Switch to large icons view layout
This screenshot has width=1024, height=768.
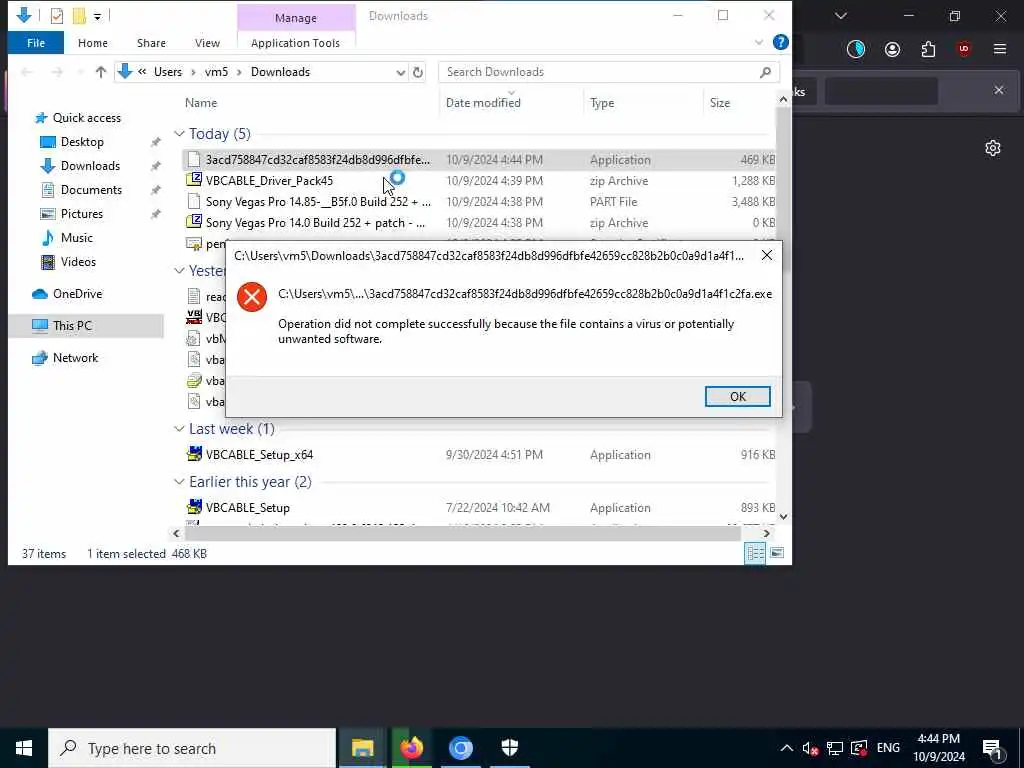tap(776, 554)
